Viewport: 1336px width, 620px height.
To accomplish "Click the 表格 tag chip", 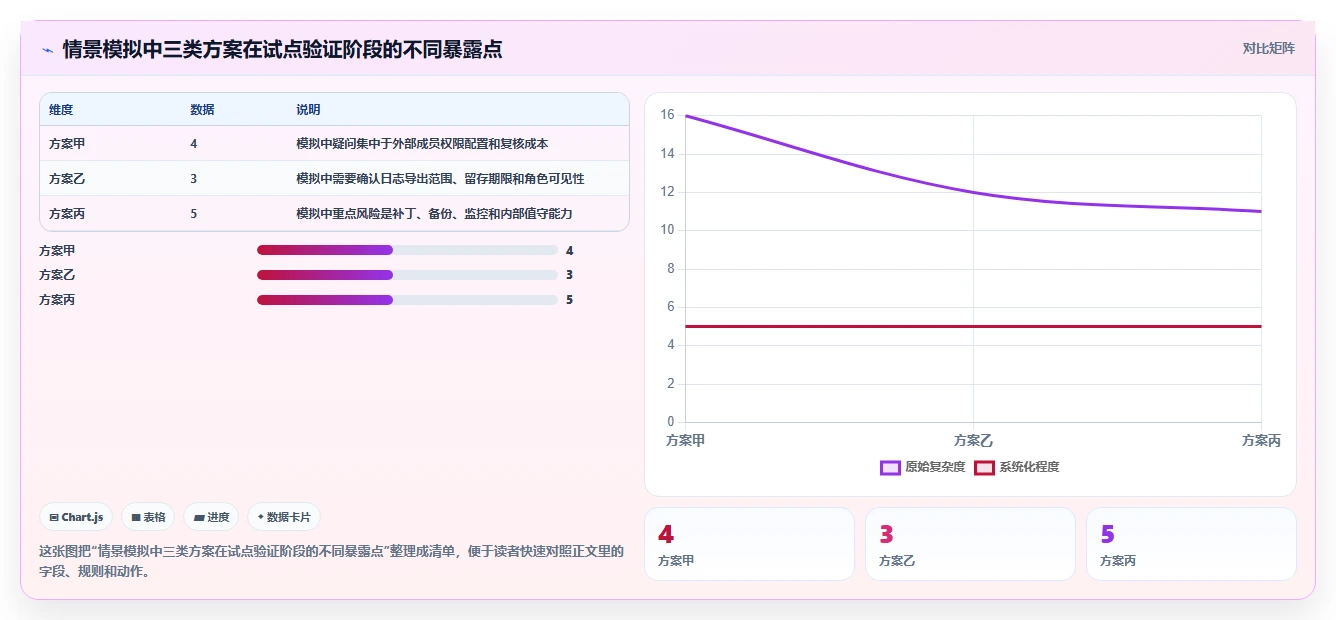I will tap(148, 517).
